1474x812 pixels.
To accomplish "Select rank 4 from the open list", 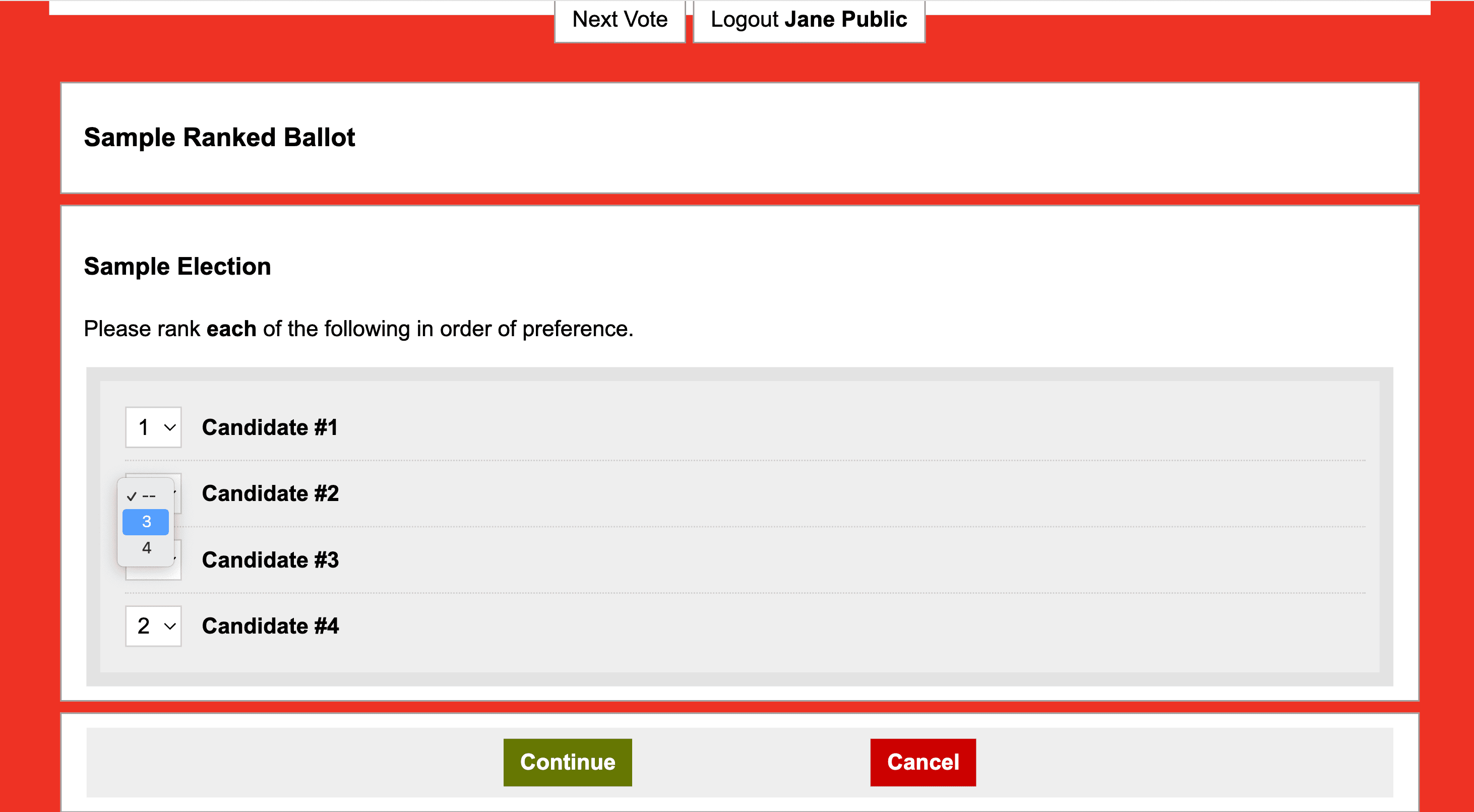I will (x=146, y=548).
